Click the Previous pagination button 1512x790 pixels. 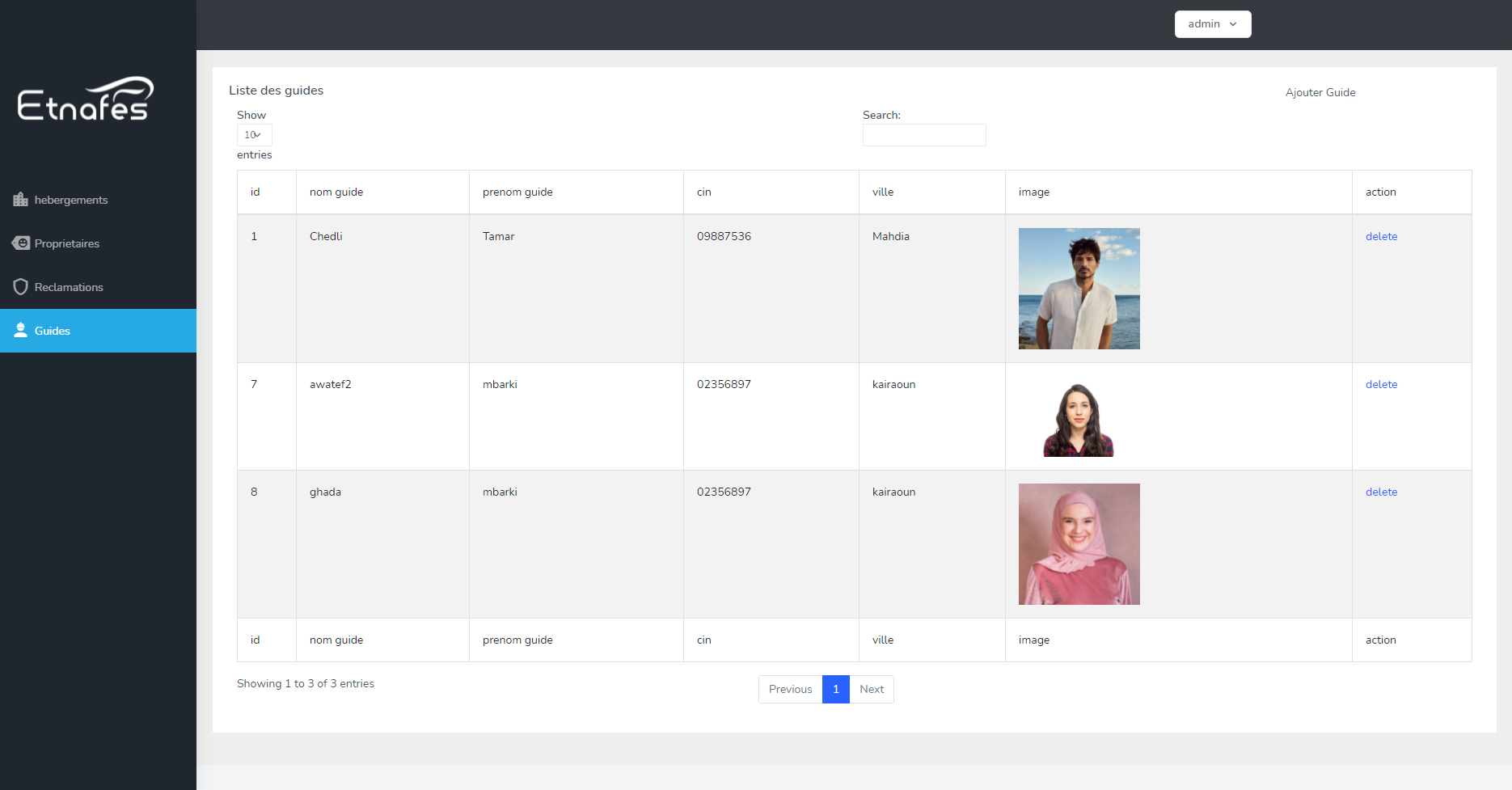point(790,689)
